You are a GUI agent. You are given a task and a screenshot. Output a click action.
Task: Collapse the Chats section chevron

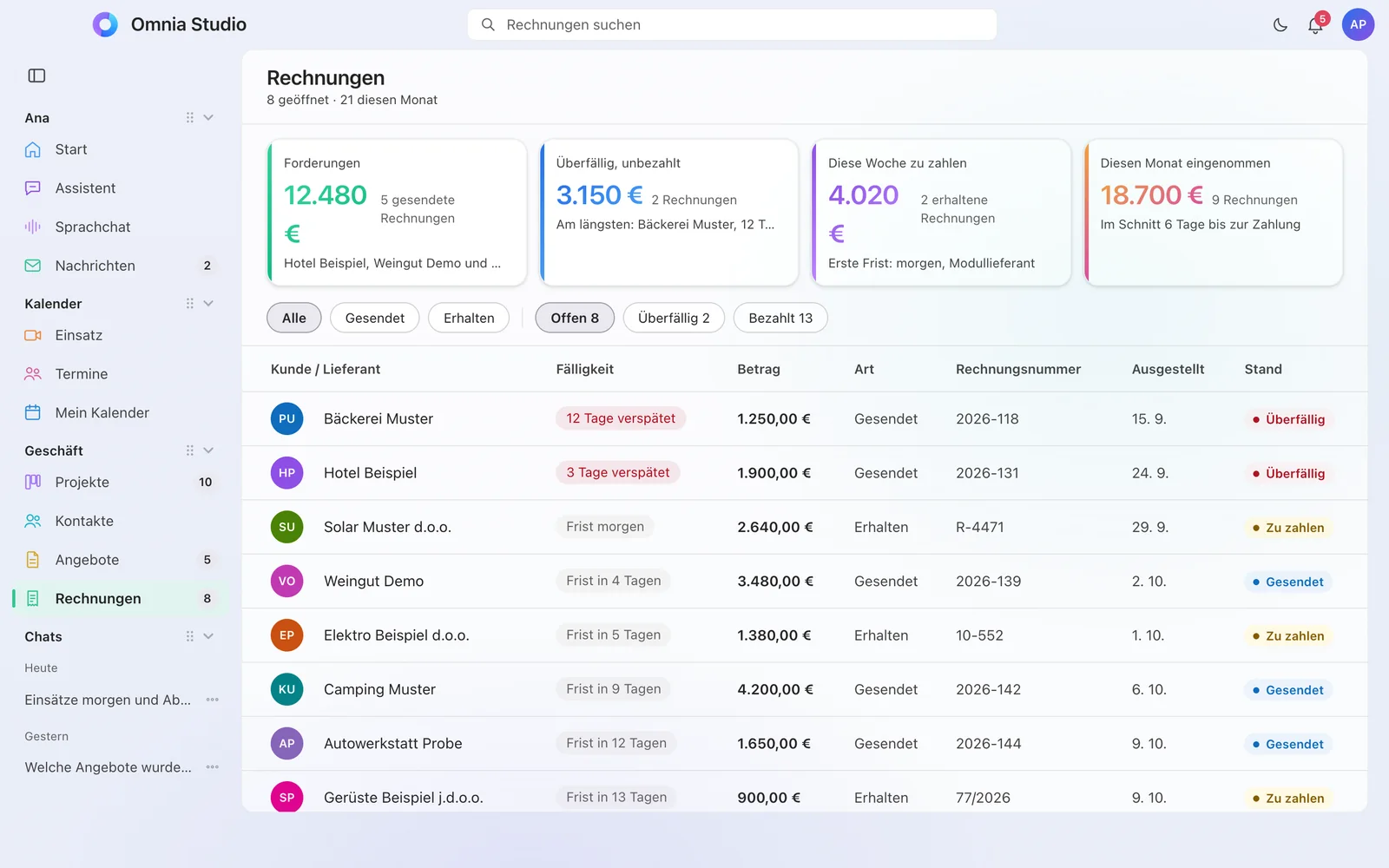coord(208,636)
